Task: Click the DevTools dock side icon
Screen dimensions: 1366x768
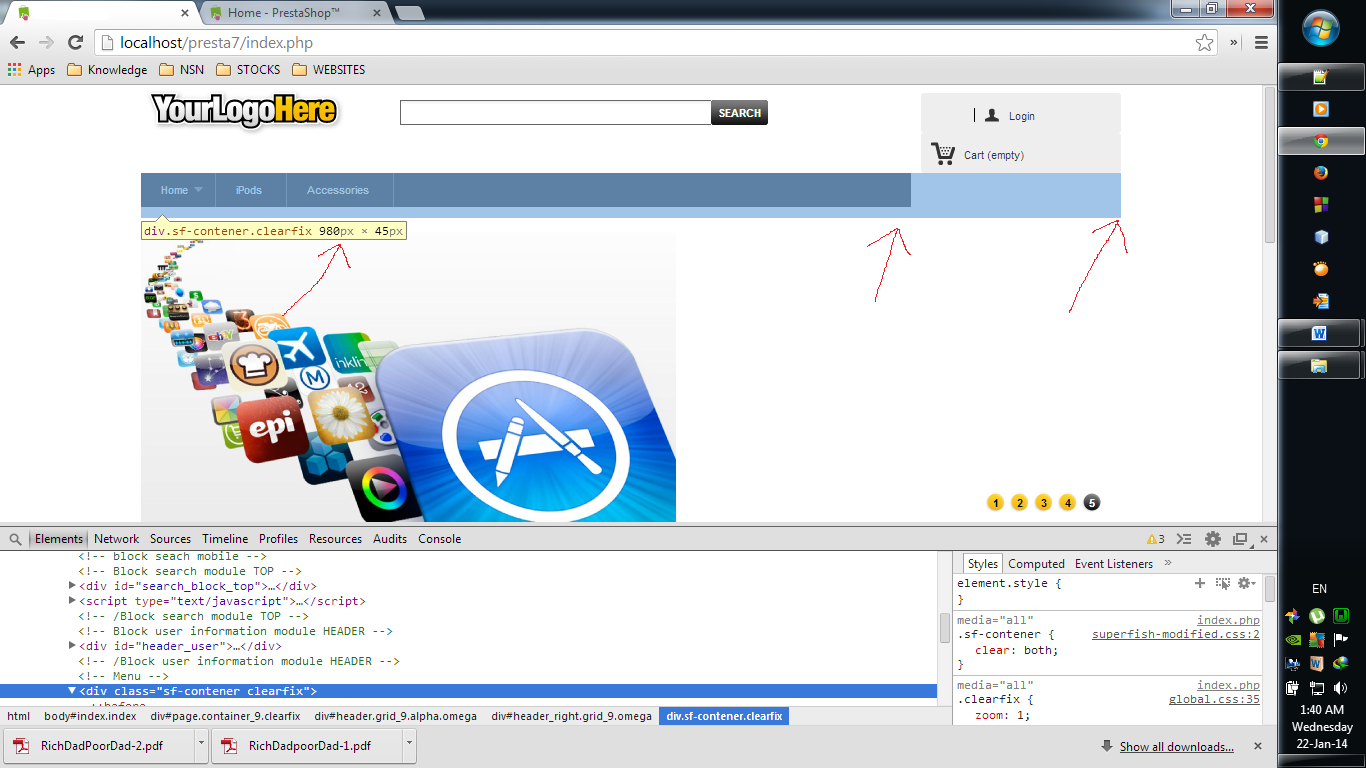Action: [1241, 539]
